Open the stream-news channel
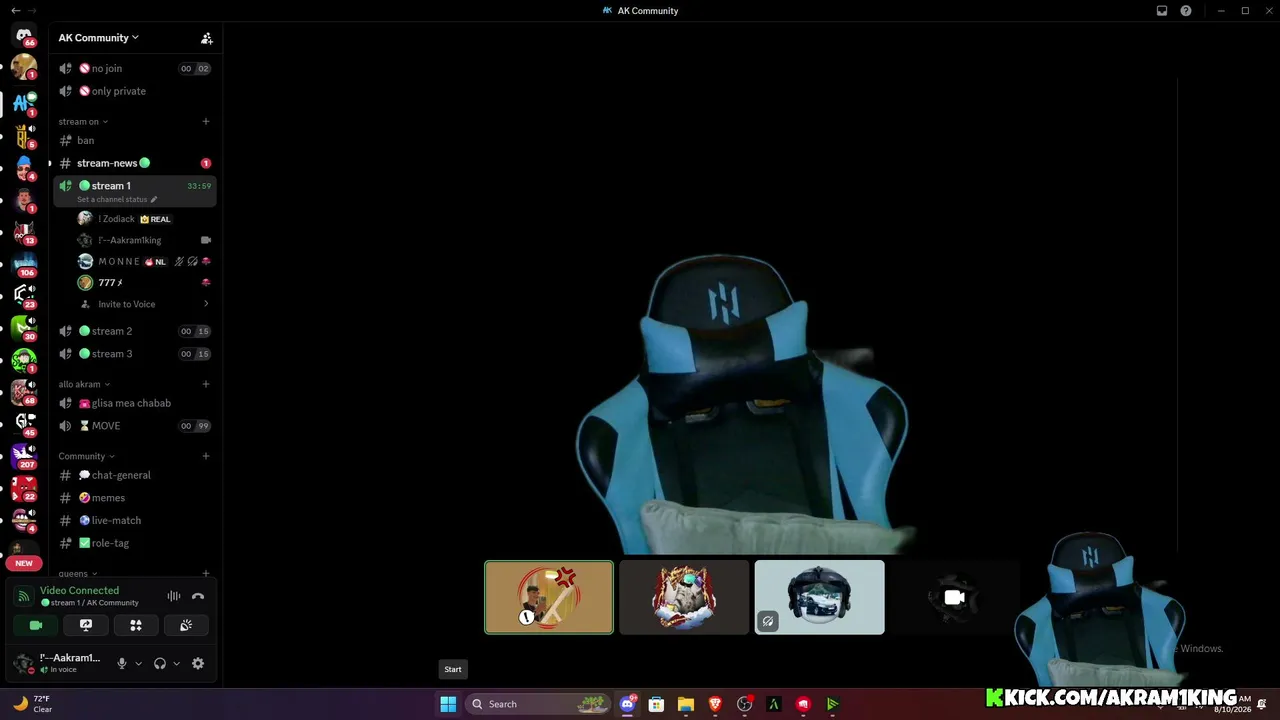Viewport: 1280px width, 720px height. [135, 163]
